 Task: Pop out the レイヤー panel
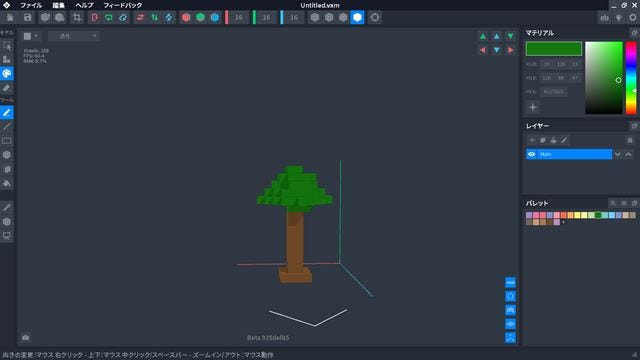(634, 126)
